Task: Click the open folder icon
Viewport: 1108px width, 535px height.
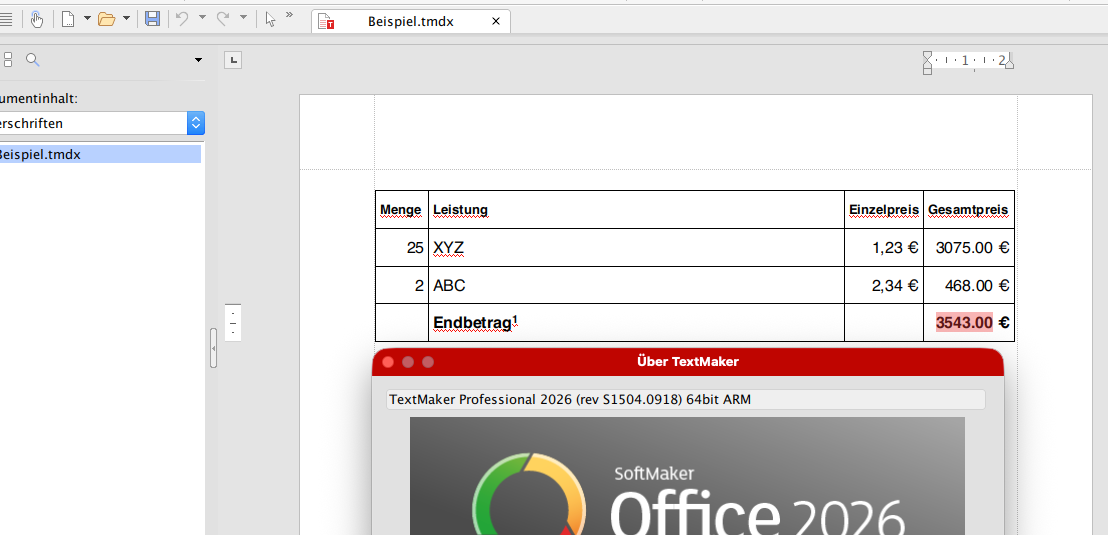Action: pyautogui.click(x=107, y=19)
